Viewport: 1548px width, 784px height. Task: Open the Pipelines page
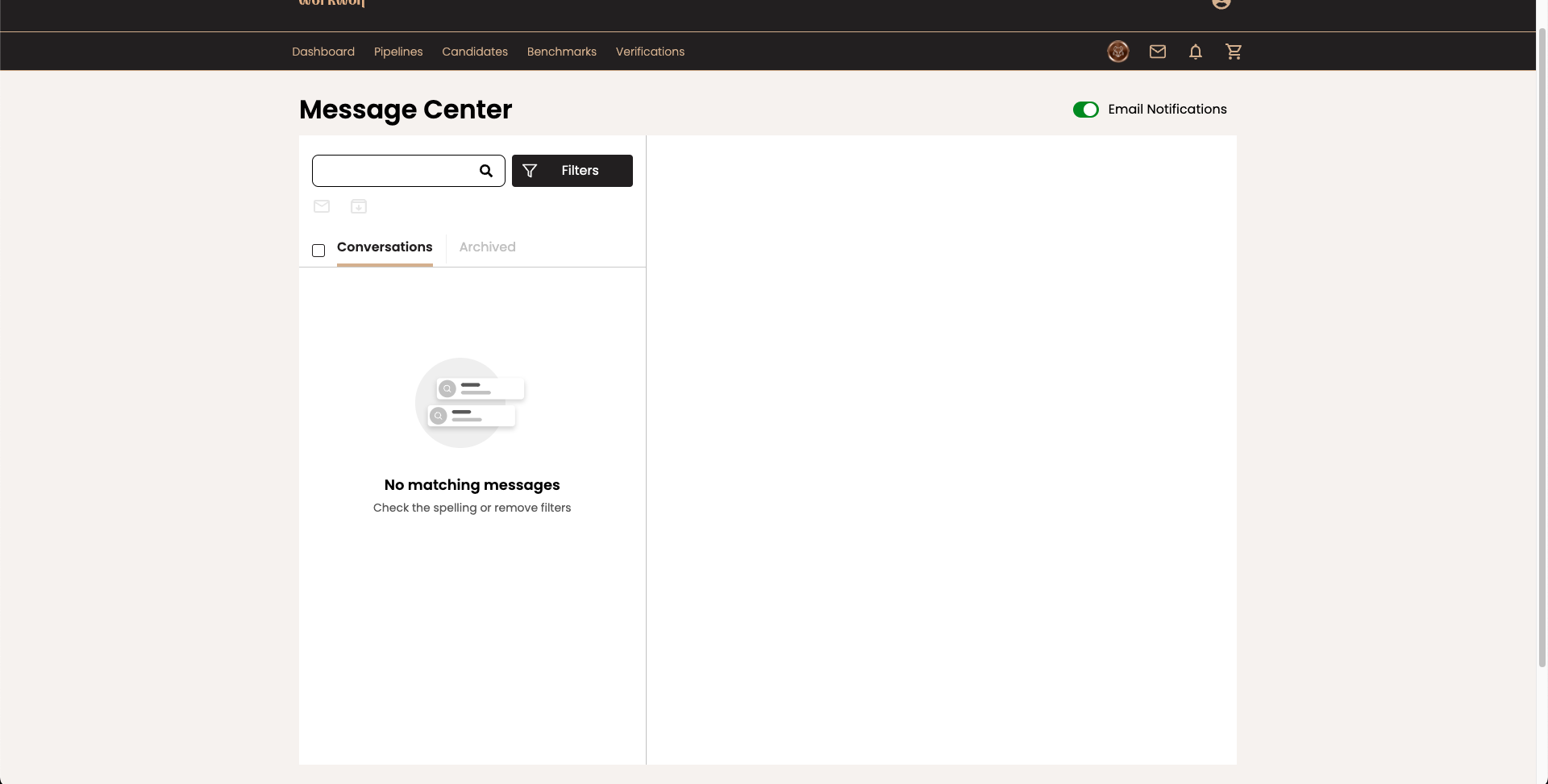click(398, 52)
